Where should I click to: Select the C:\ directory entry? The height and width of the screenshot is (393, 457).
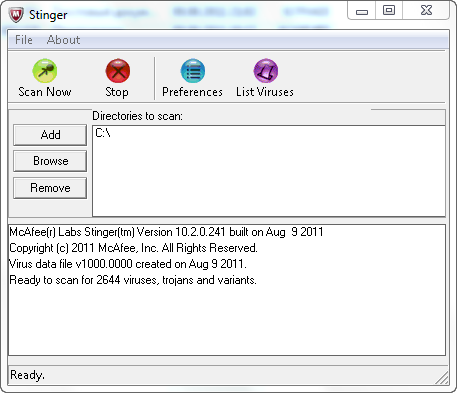coord(103,133)
